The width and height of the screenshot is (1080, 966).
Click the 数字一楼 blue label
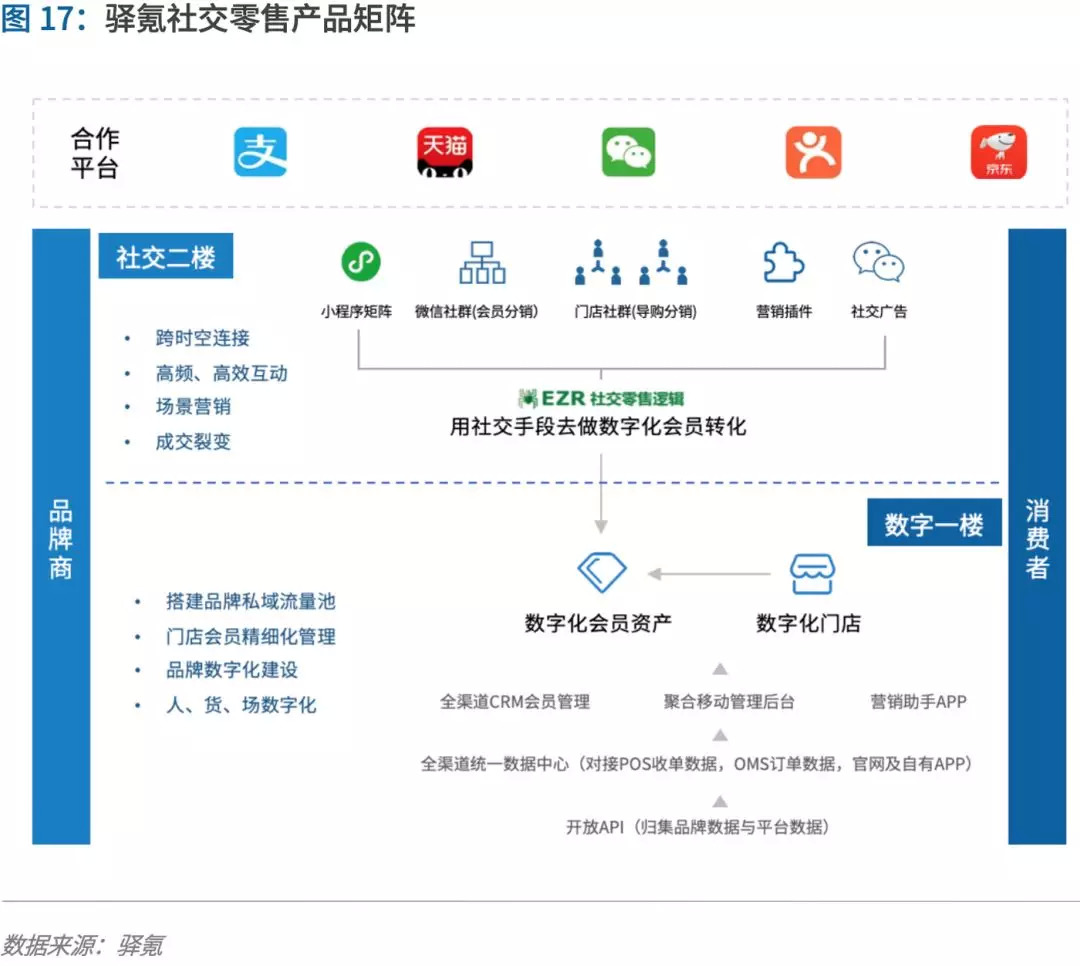933,524
